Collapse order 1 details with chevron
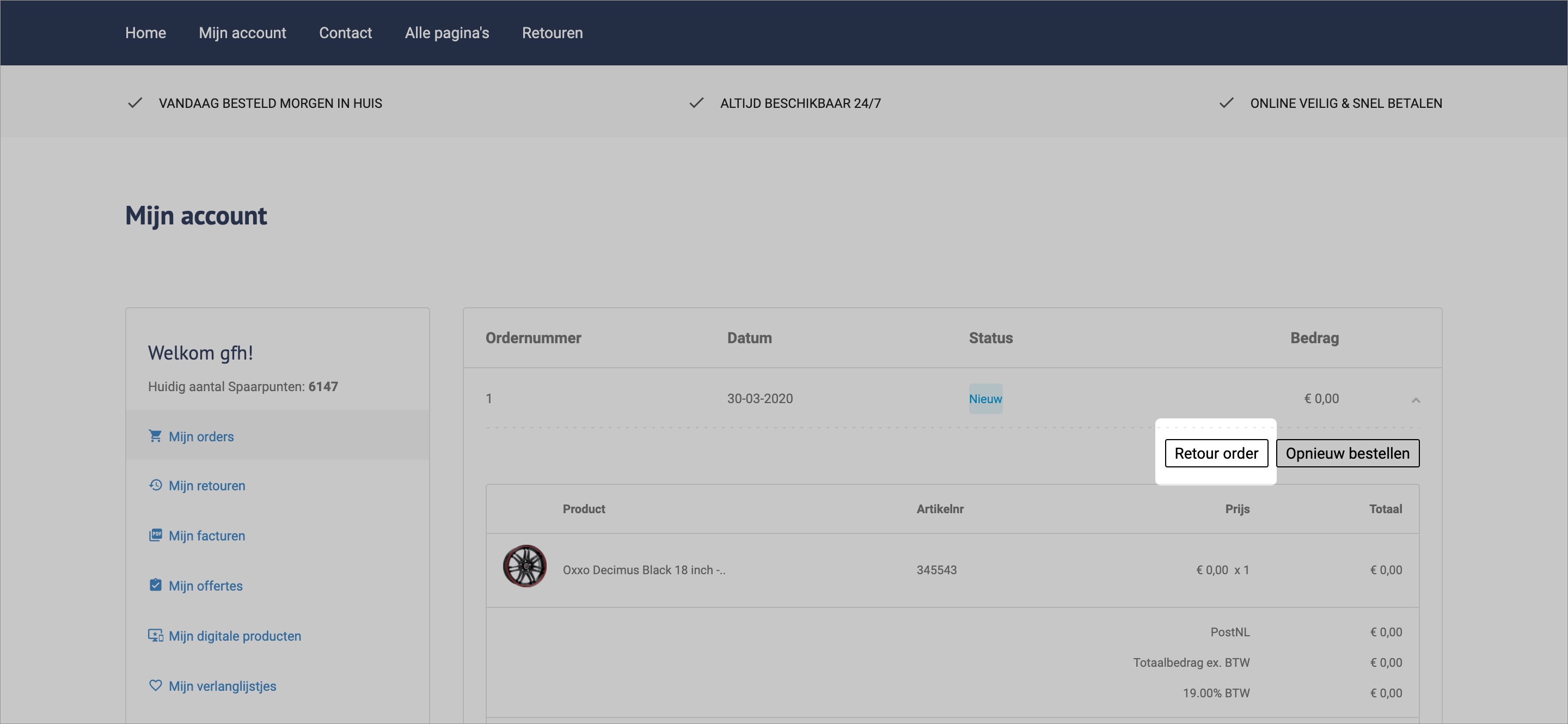The image size is (1568, 724). tap(1415, 400)
